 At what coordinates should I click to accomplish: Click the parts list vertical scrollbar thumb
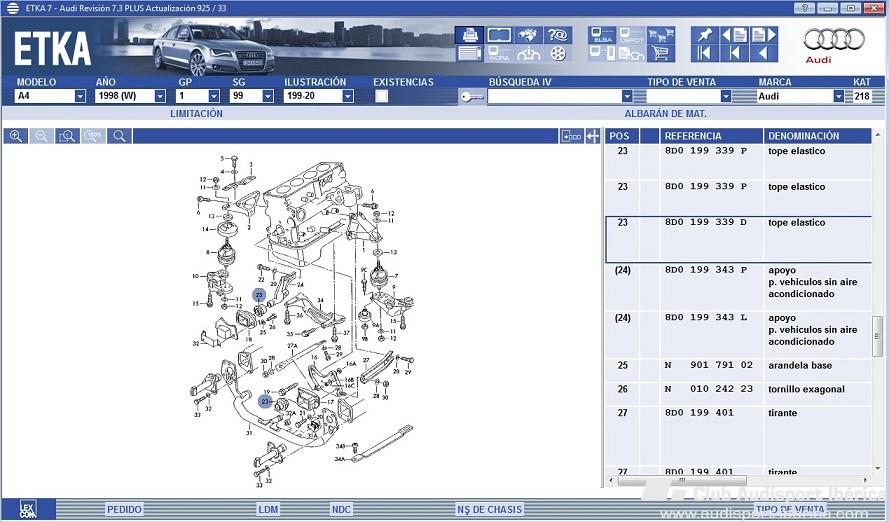click(x=877, y=337)
